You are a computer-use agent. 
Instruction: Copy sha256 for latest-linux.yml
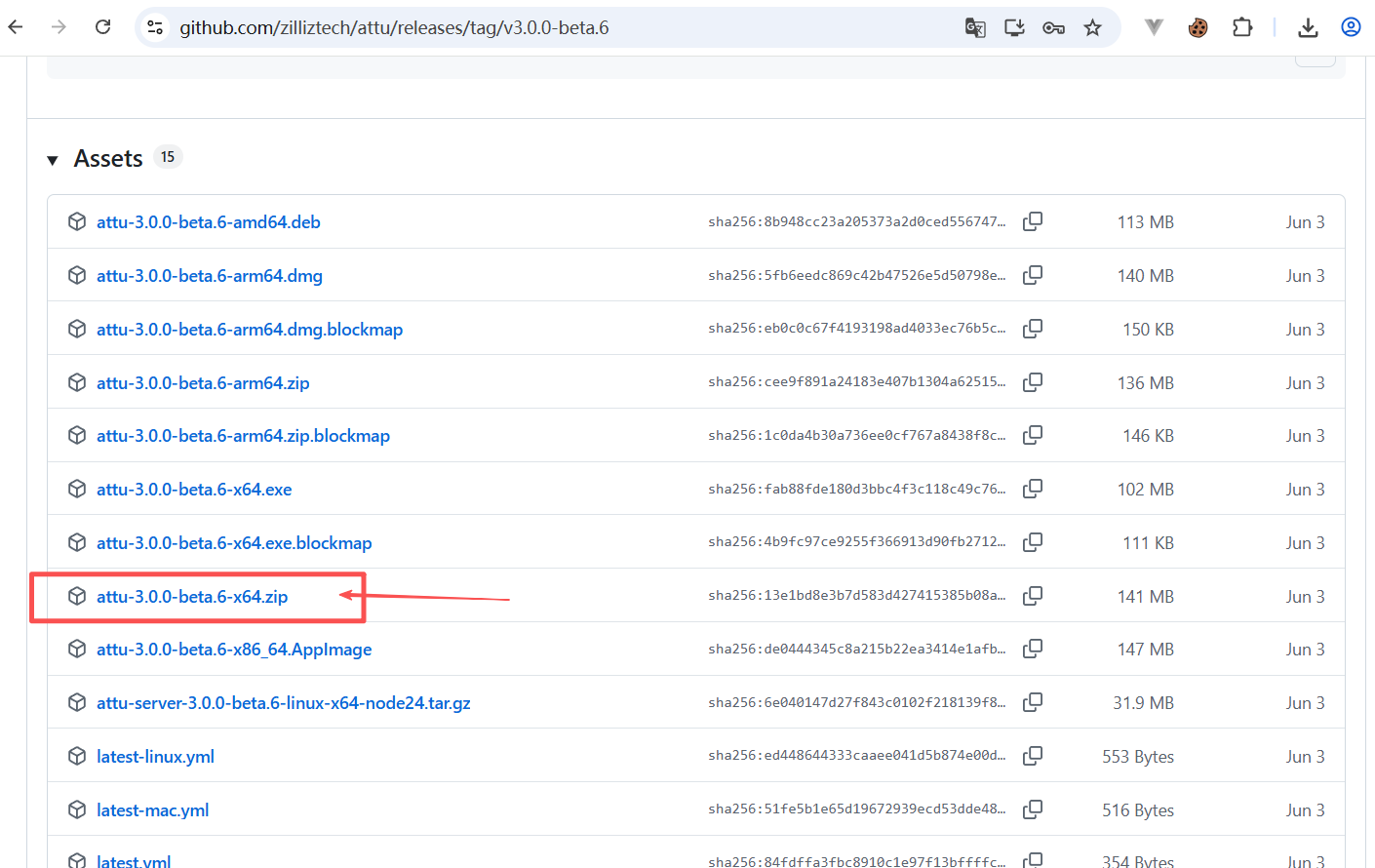point(1033,756)
